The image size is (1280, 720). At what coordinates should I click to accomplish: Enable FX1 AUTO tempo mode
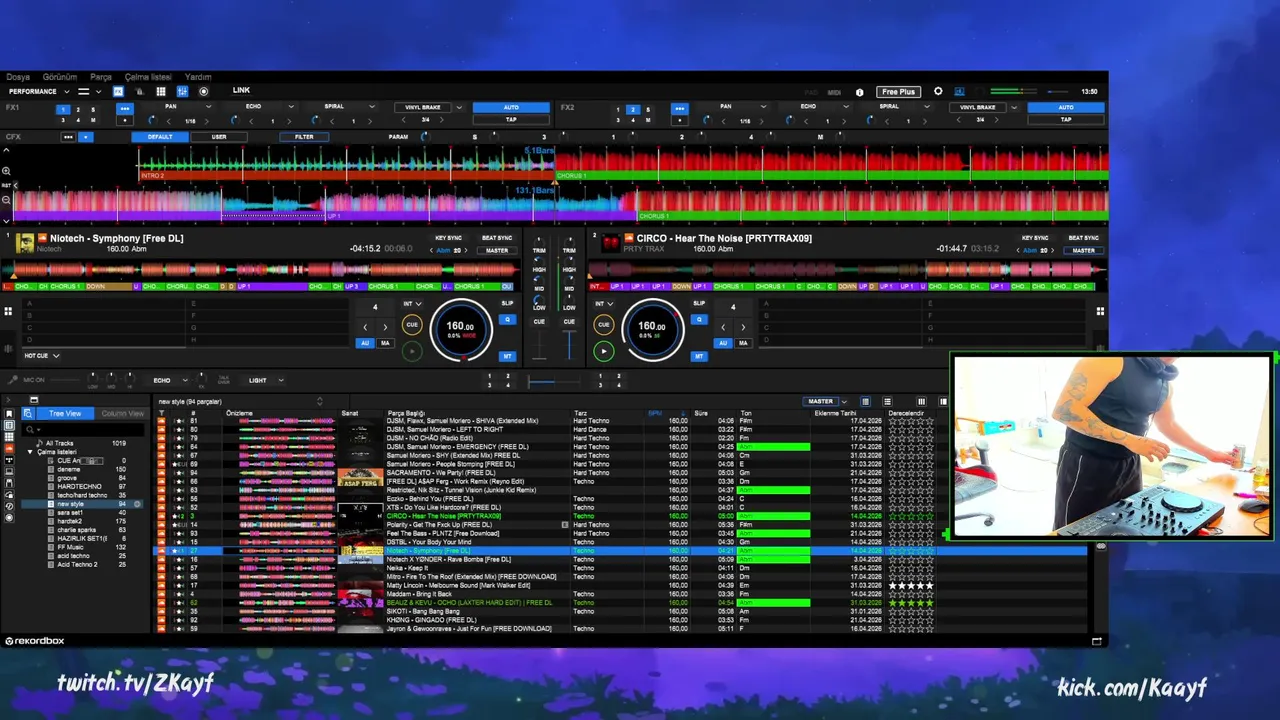click(511, 107)
